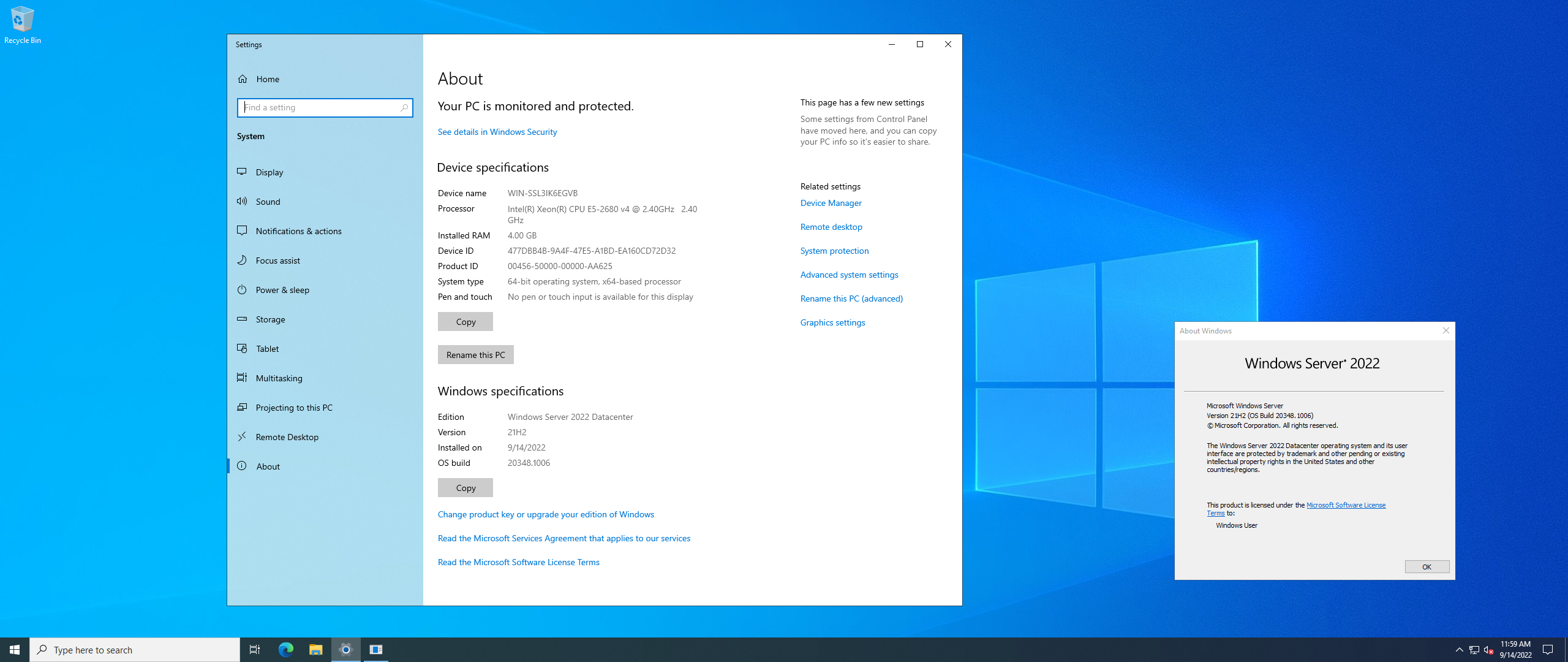
Task: Open Device Manager link
Action: tap(831, 203)
